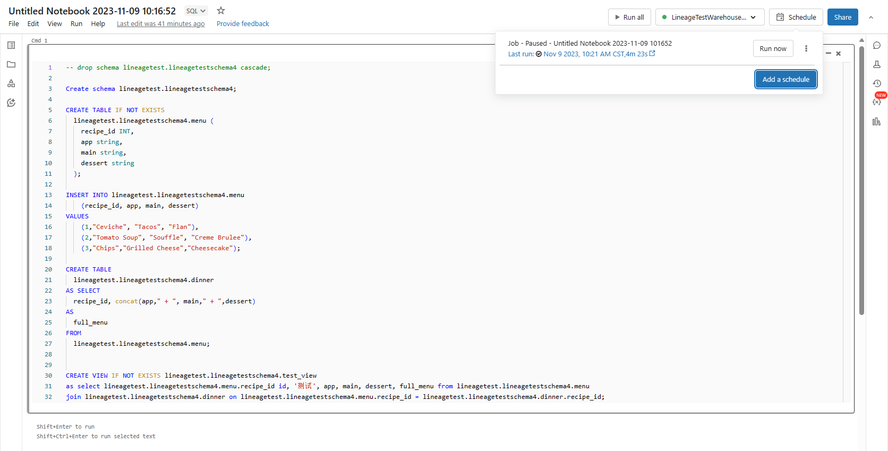Open the job's three-dot options menu
This screenshot has width=888, height=451.
coord(806,48)
